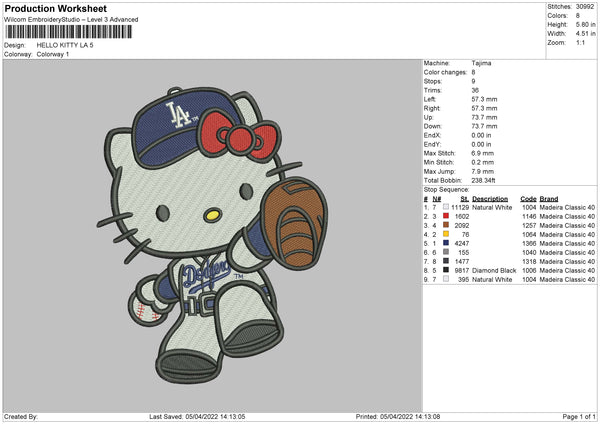The image size is (600, 424).
Task: Click the Hello Kitty embroidery design preview
Action: point(212,235)
